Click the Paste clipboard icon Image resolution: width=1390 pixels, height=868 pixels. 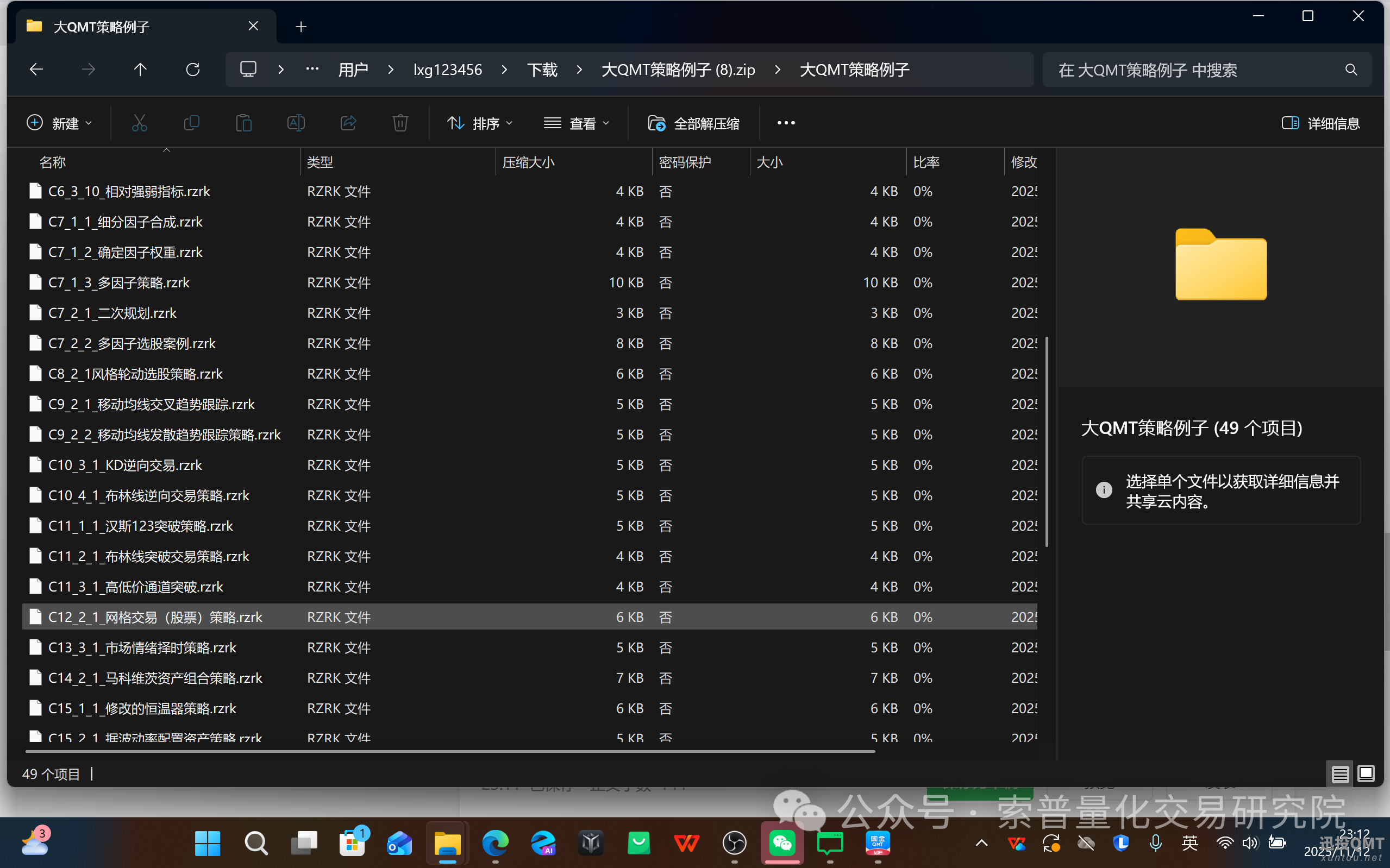click(244, 123)
